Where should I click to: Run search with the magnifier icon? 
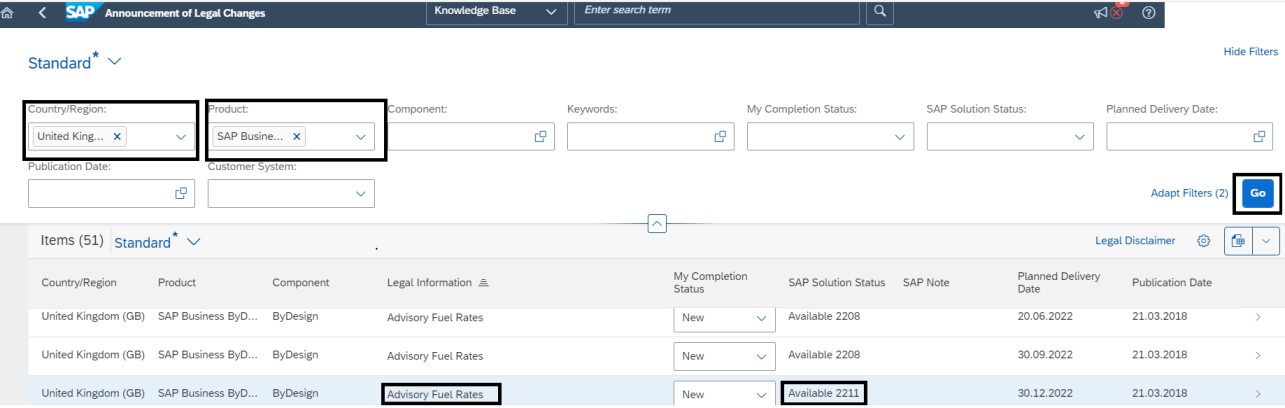pyautogui.click(x=879, y=11)
